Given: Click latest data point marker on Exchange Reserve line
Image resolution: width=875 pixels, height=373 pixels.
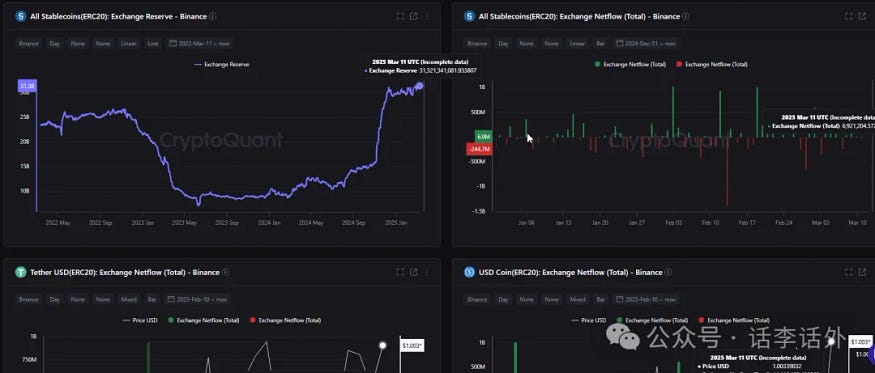Looking at the screenshot, I should [x=420, y=85].
